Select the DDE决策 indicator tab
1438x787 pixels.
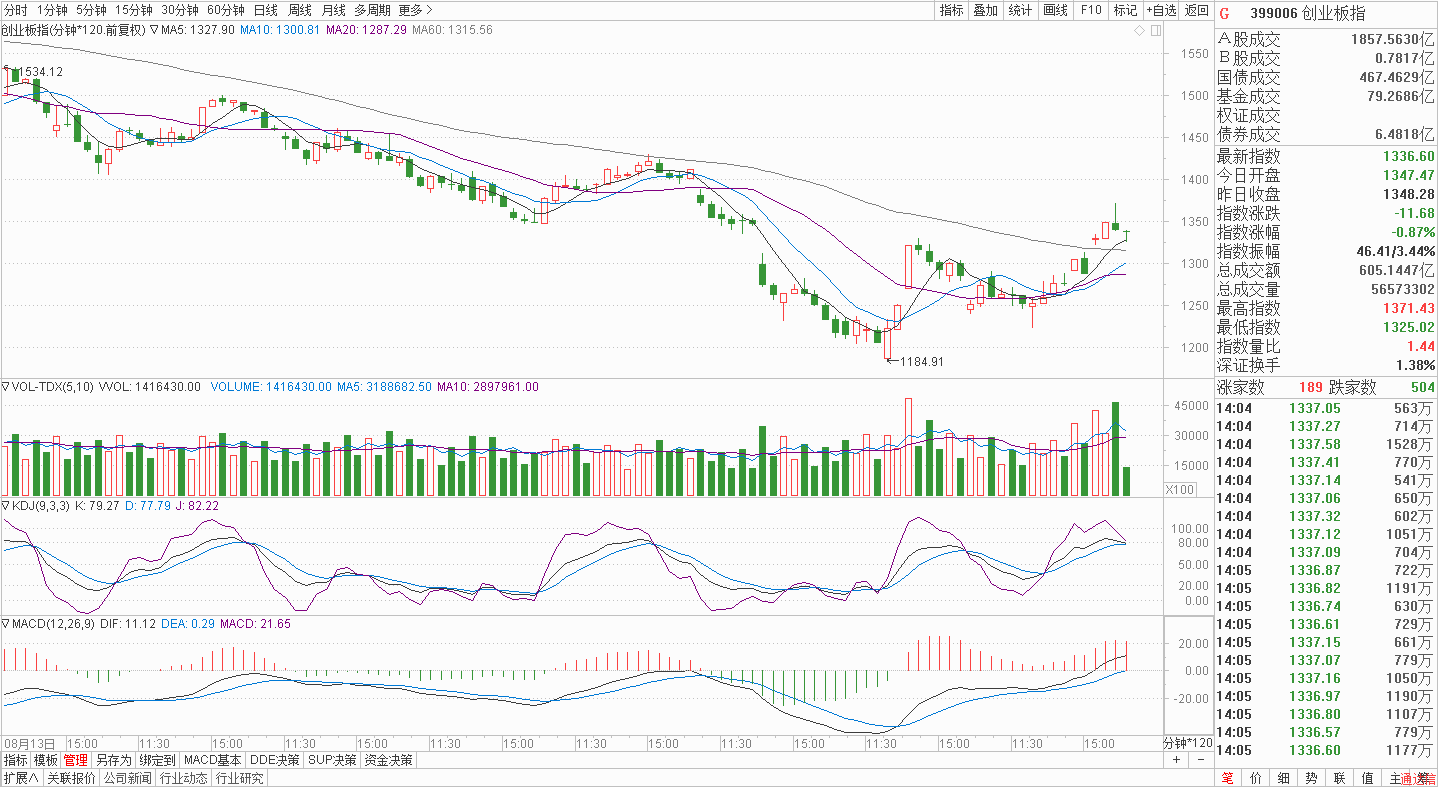[x=275, y=760]
